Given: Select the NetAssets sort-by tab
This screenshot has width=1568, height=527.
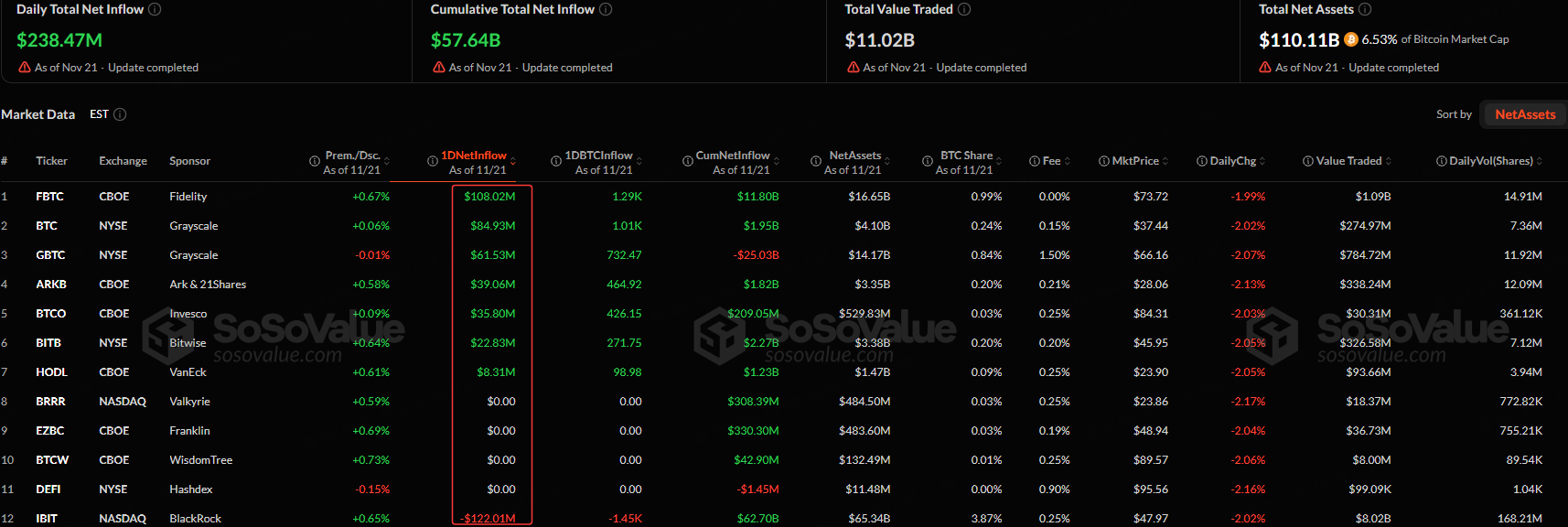Looking at the screenshot, I should [1524, 114].
